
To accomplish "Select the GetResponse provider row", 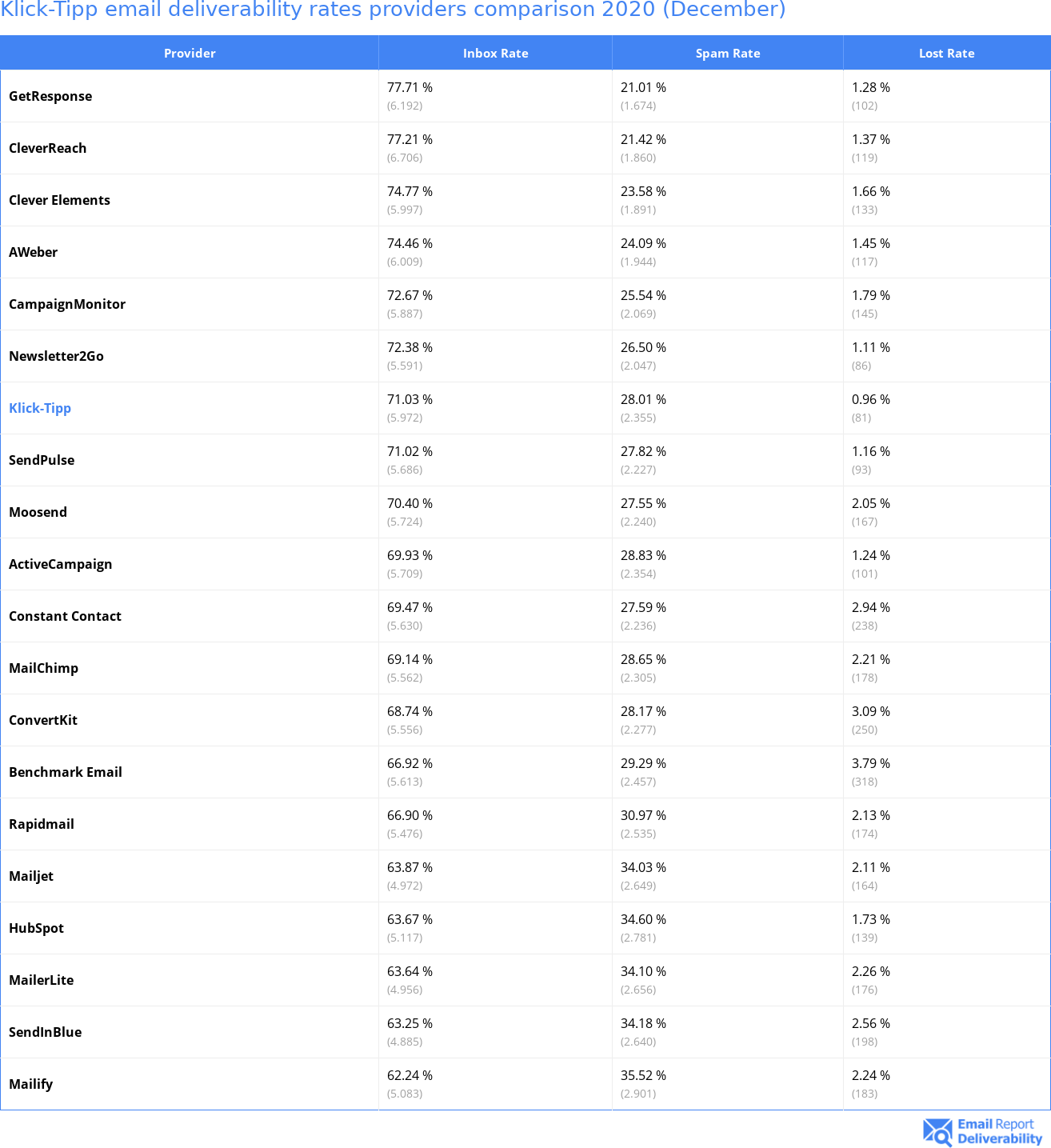I will (50, 96).
